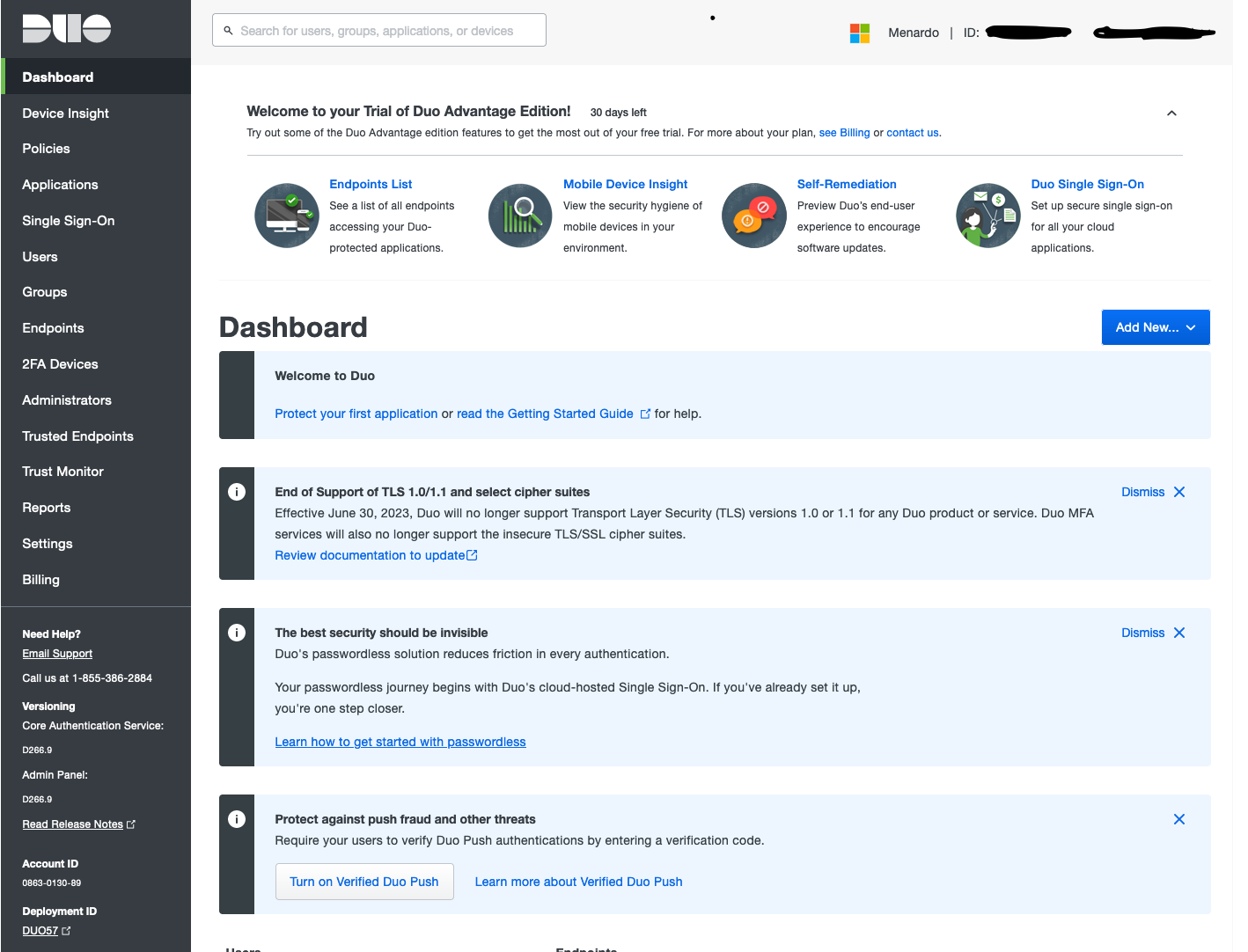Click the Self-Remediation chat bubbles icon
This screenshot has height=952, width=1248.
tap(754, 216)
